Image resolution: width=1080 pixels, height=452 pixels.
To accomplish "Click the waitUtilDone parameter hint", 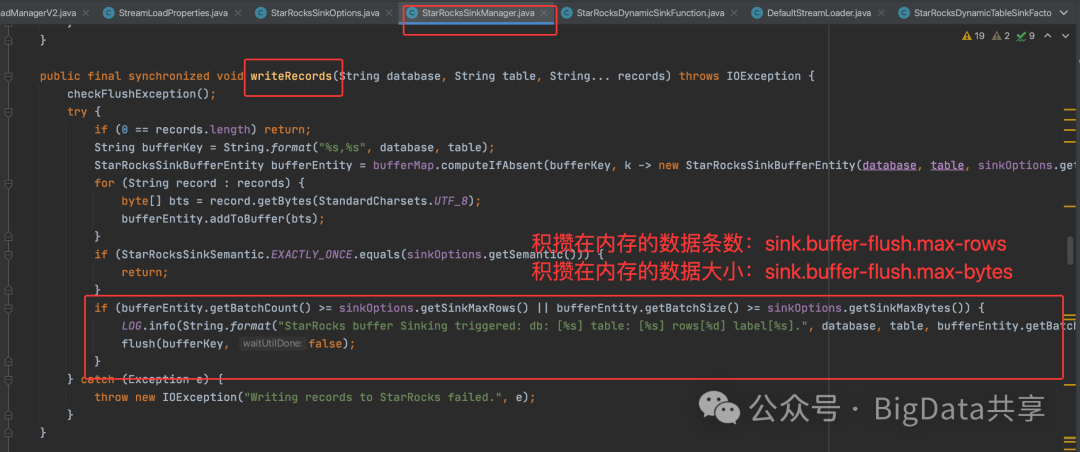I will [x=271, y=344].
